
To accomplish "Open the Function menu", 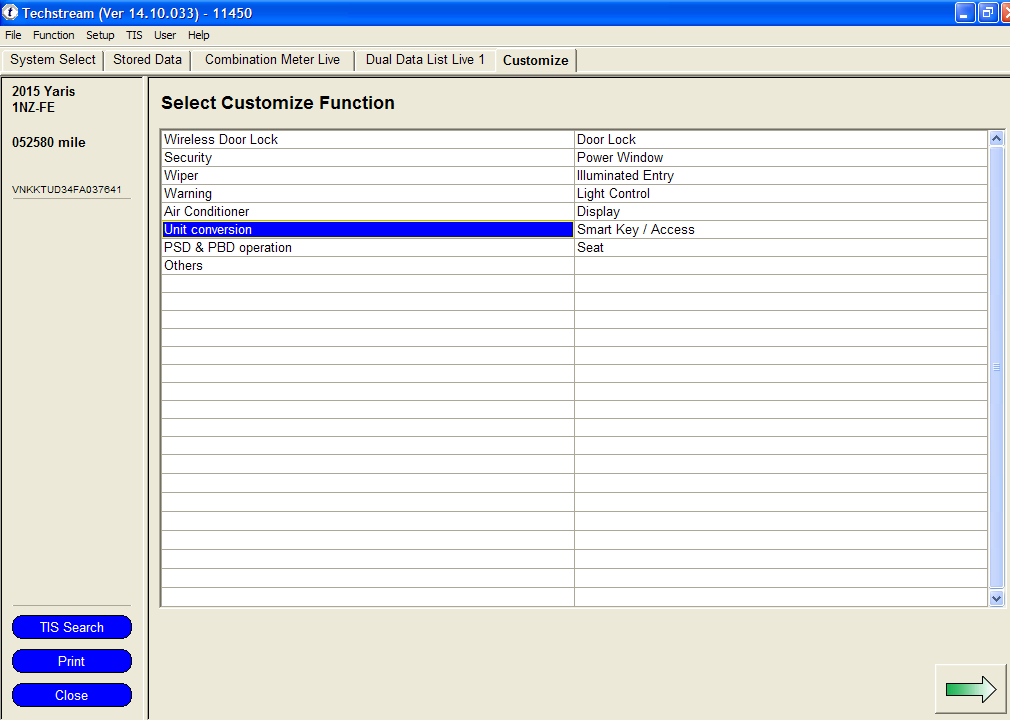I will [53, 35].
